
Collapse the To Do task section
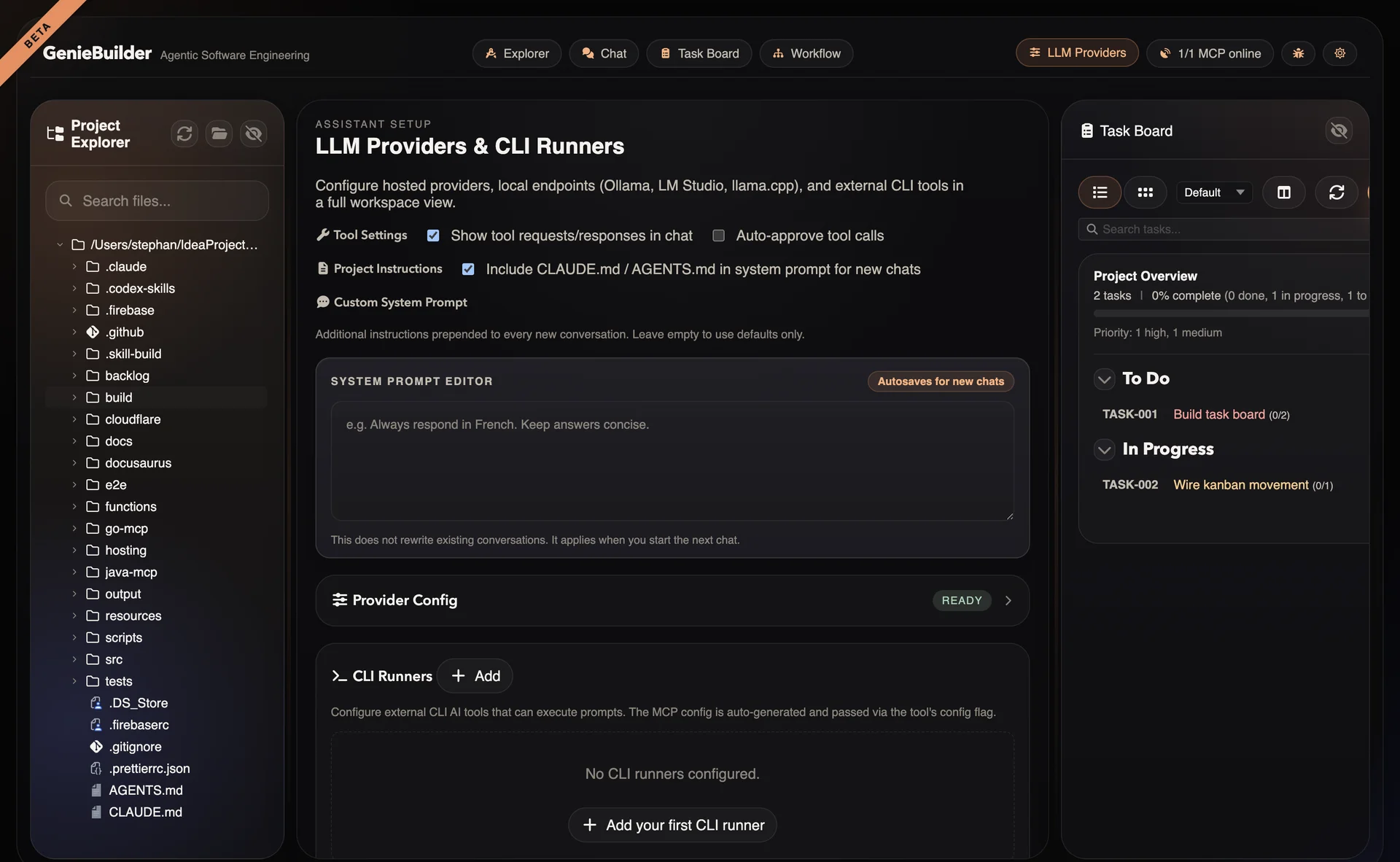click(1104, 378)
